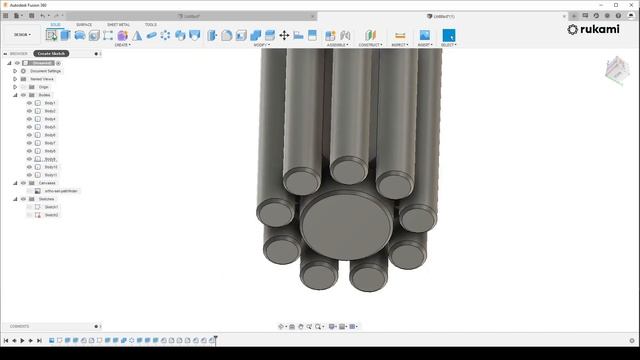Switch to the SOLID tab
Image resolution: width=640 pixels, height=360 pixels.
click(x=55, y=25)
